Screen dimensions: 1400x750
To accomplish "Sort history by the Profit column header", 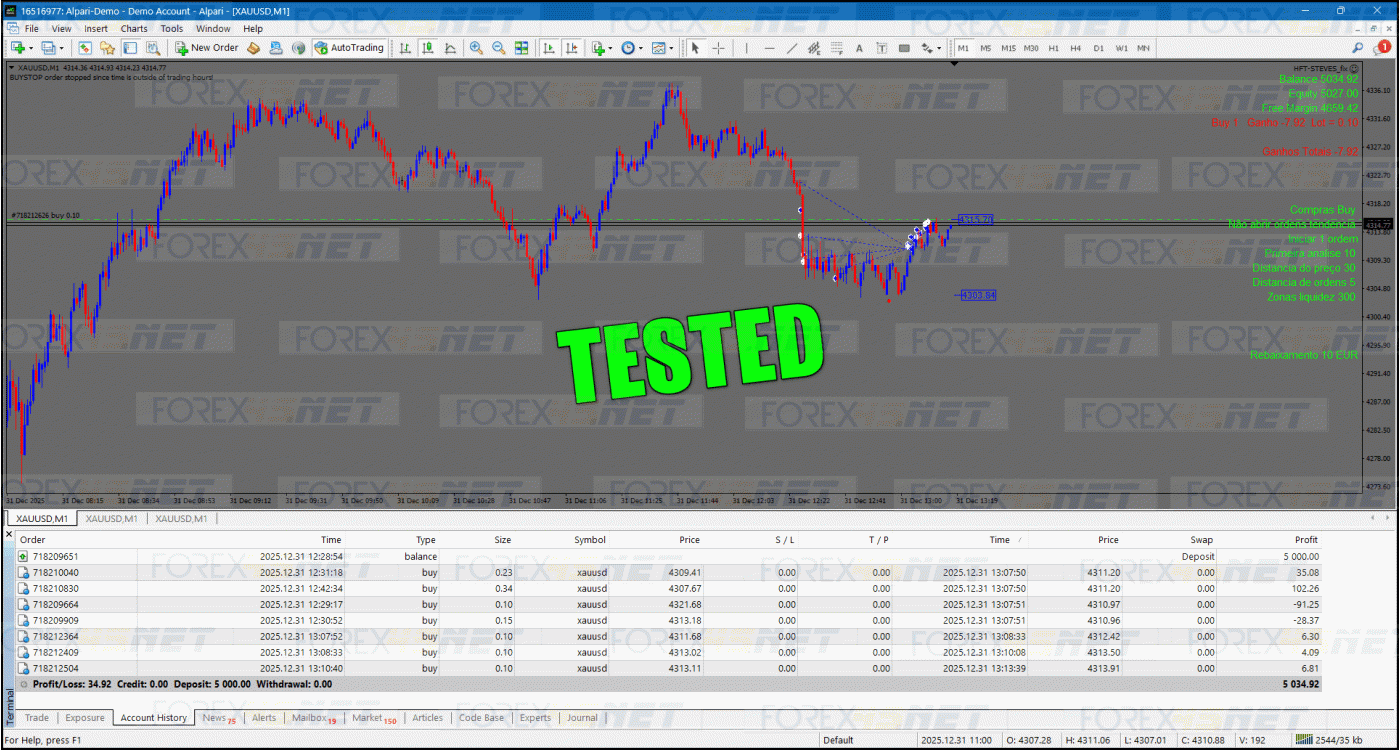I will [1304, 540].
